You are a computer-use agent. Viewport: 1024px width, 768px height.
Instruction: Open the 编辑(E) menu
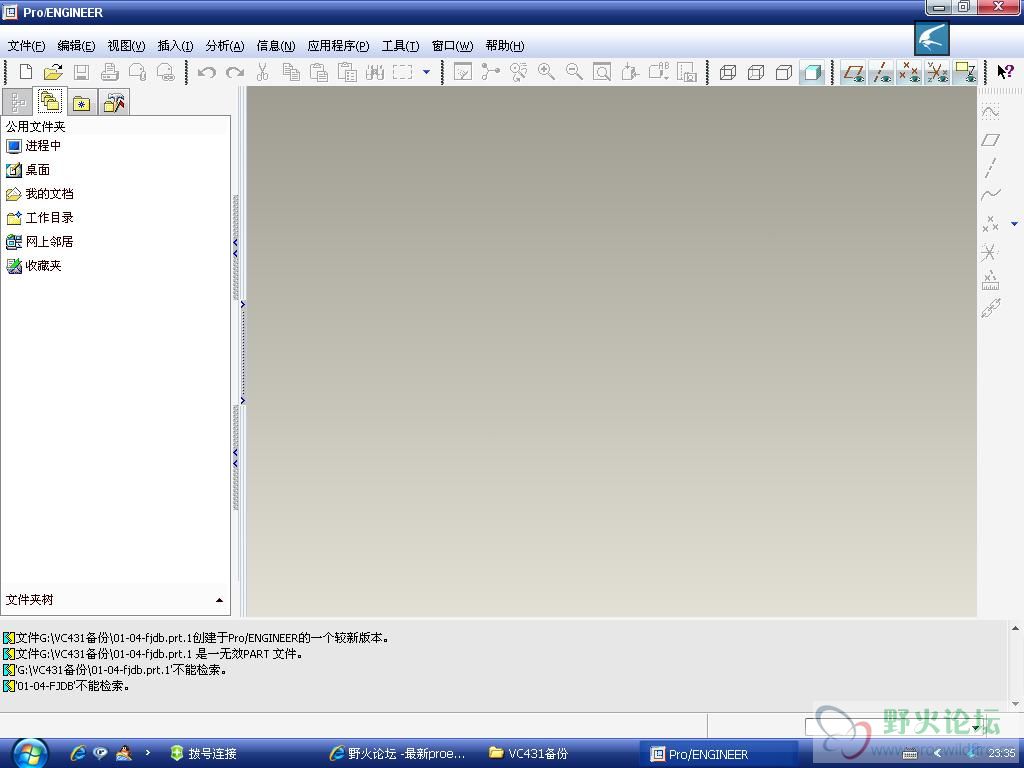[x=76, y=46]
